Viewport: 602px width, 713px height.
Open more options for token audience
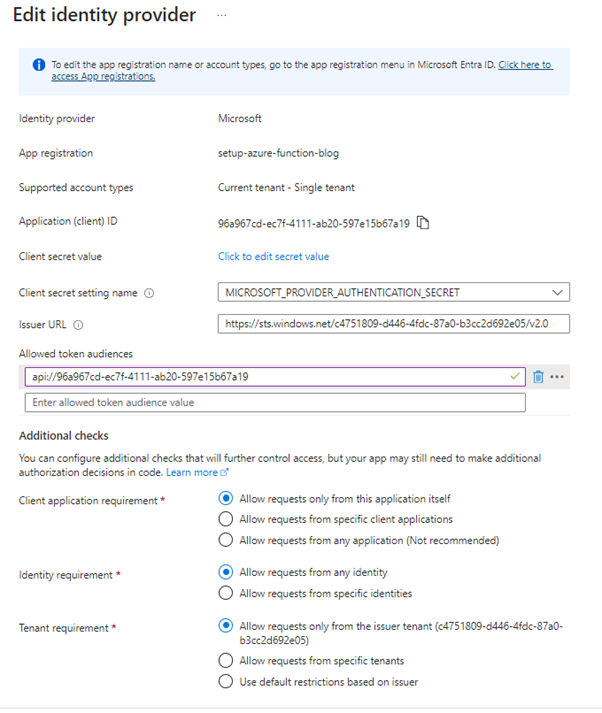pos(558,377)
